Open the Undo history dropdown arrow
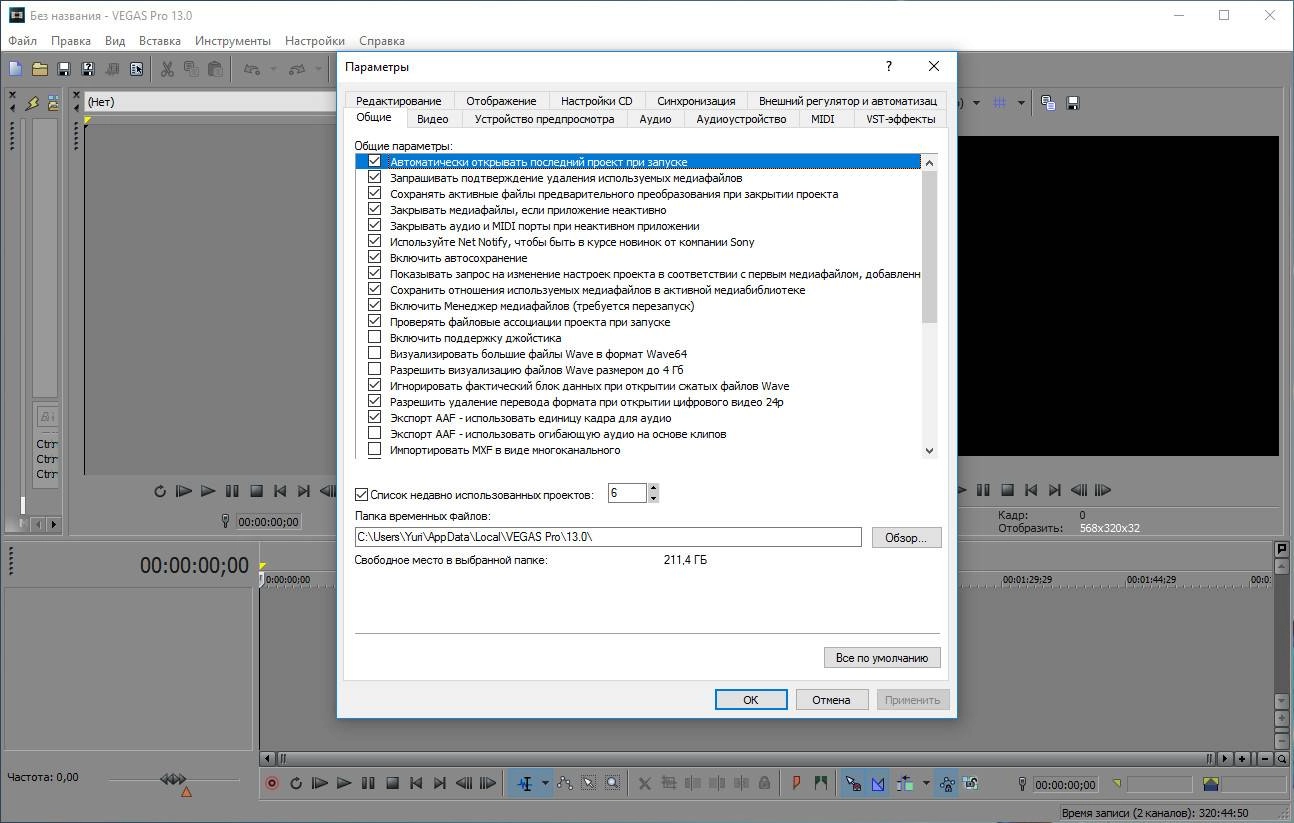 point(272,69)
